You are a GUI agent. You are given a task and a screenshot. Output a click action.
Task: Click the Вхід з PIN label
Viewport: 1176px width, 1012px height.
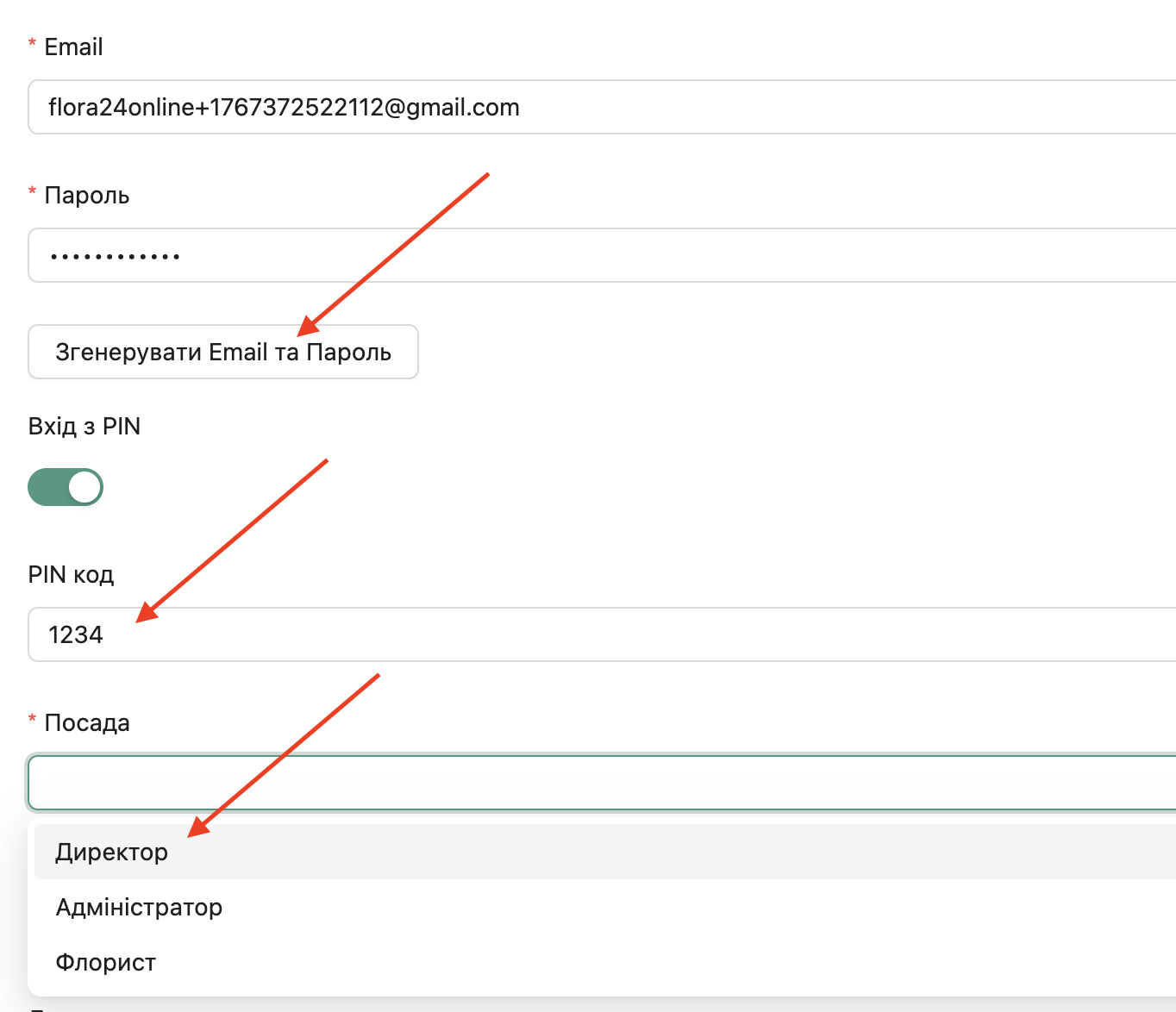coord(84,427)
